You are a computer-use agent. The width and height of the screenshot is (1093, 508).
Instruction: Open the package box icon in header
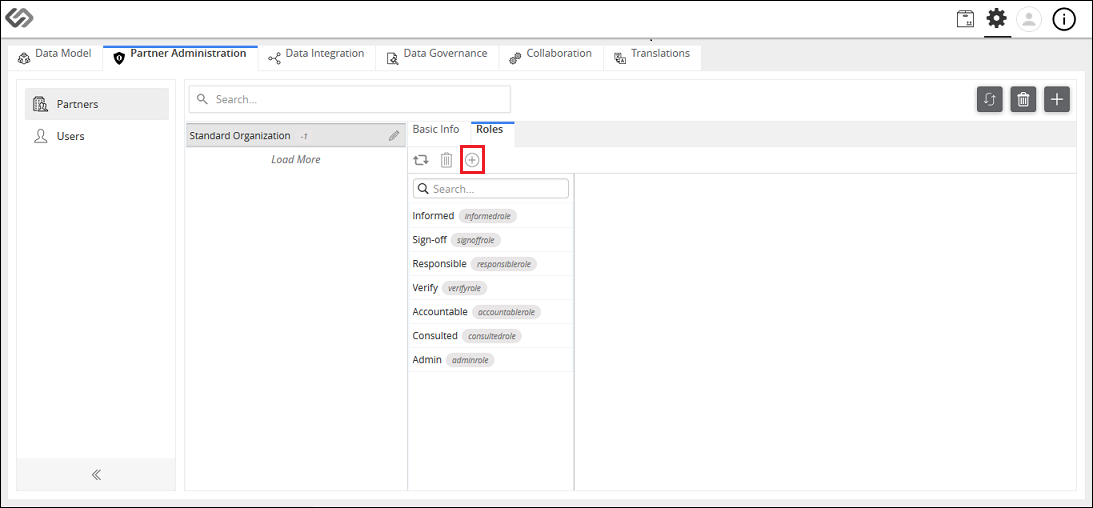pos(965,20)
